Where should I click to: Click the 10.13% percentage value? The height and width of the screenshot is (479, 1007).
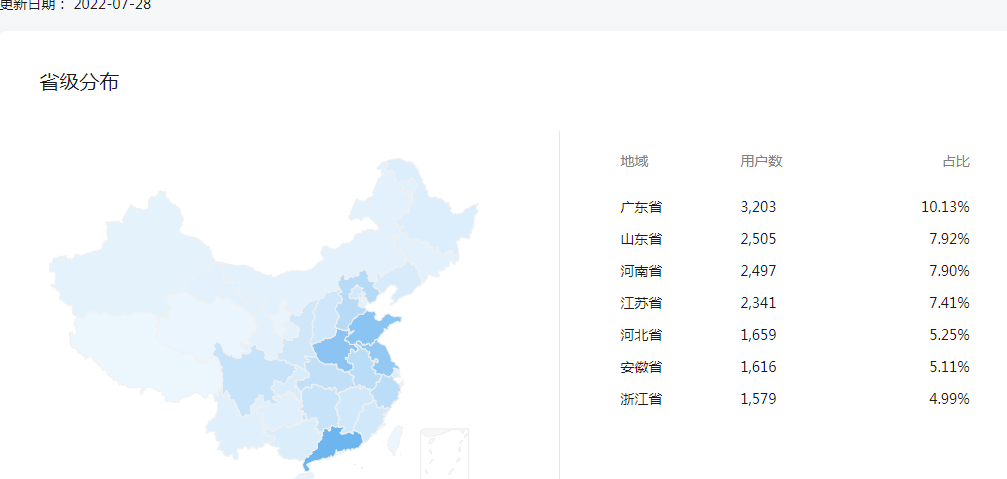945,207
